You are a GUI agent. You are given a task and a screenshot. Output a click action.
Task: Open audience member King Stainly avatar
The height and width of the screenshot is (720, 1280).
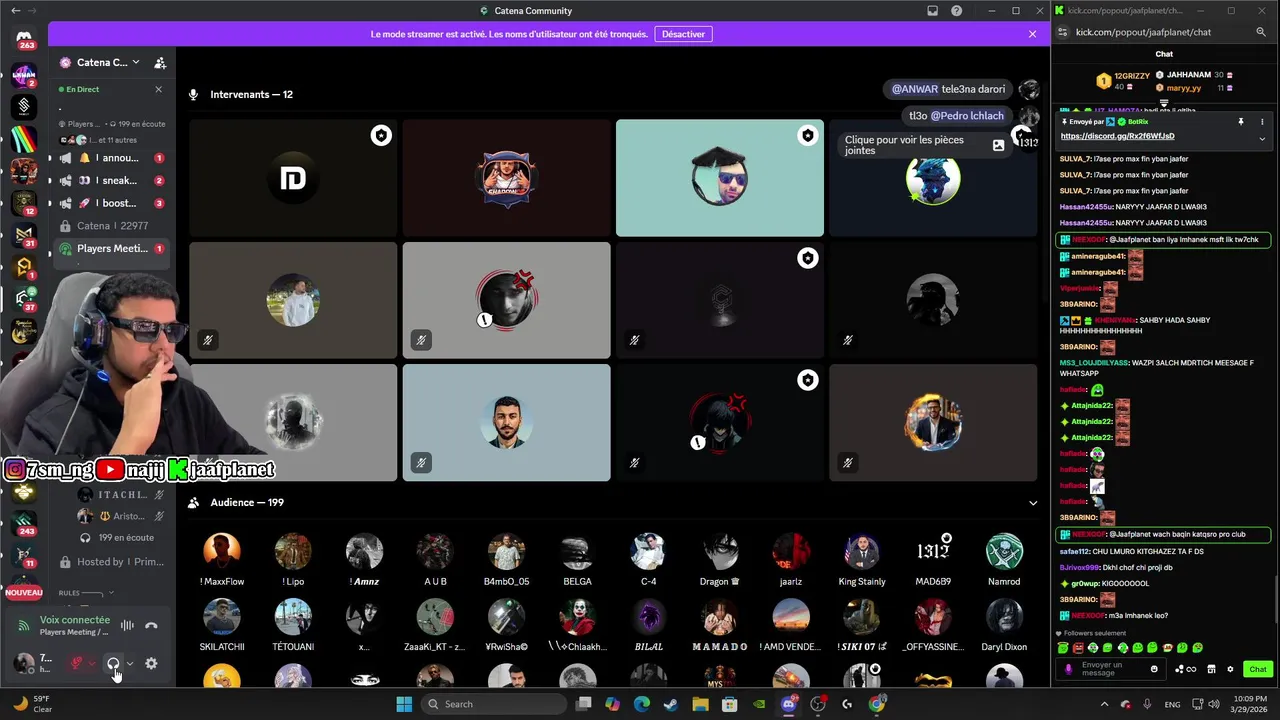[x=861, y=552]
